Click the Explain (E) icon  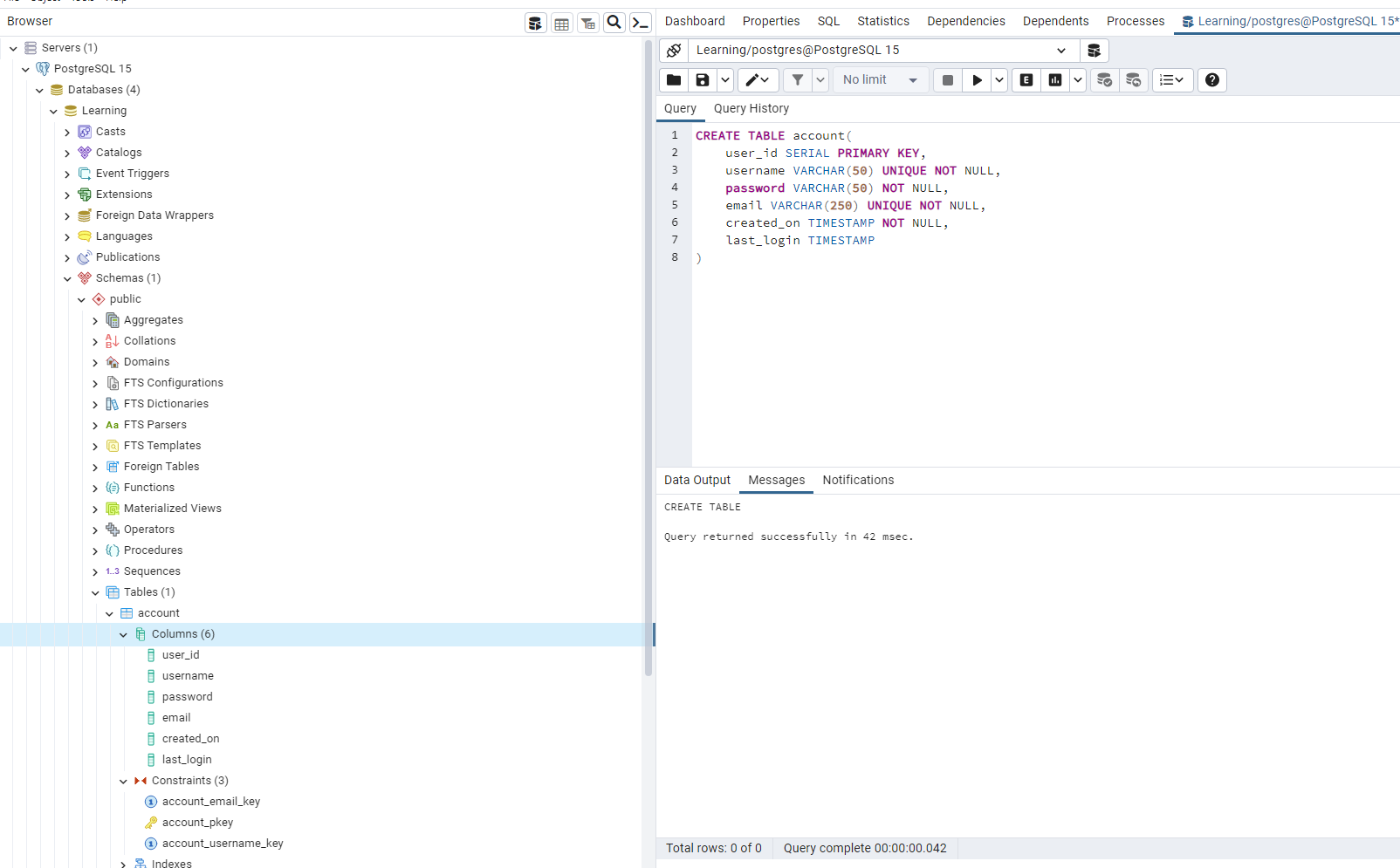click(x=1026, y=80)
